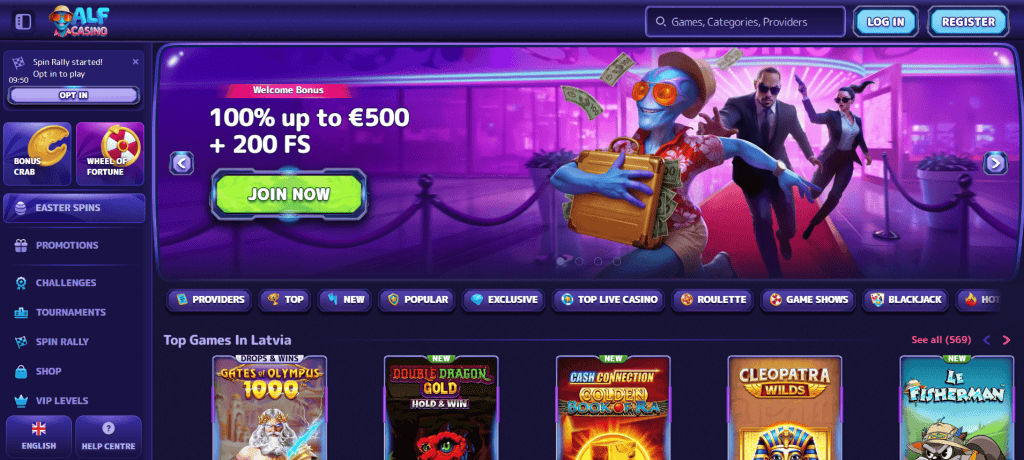This screenshot has height=460, width=1024.
Task: Advance top games list with right arrow
Action: pos(1006,340)
